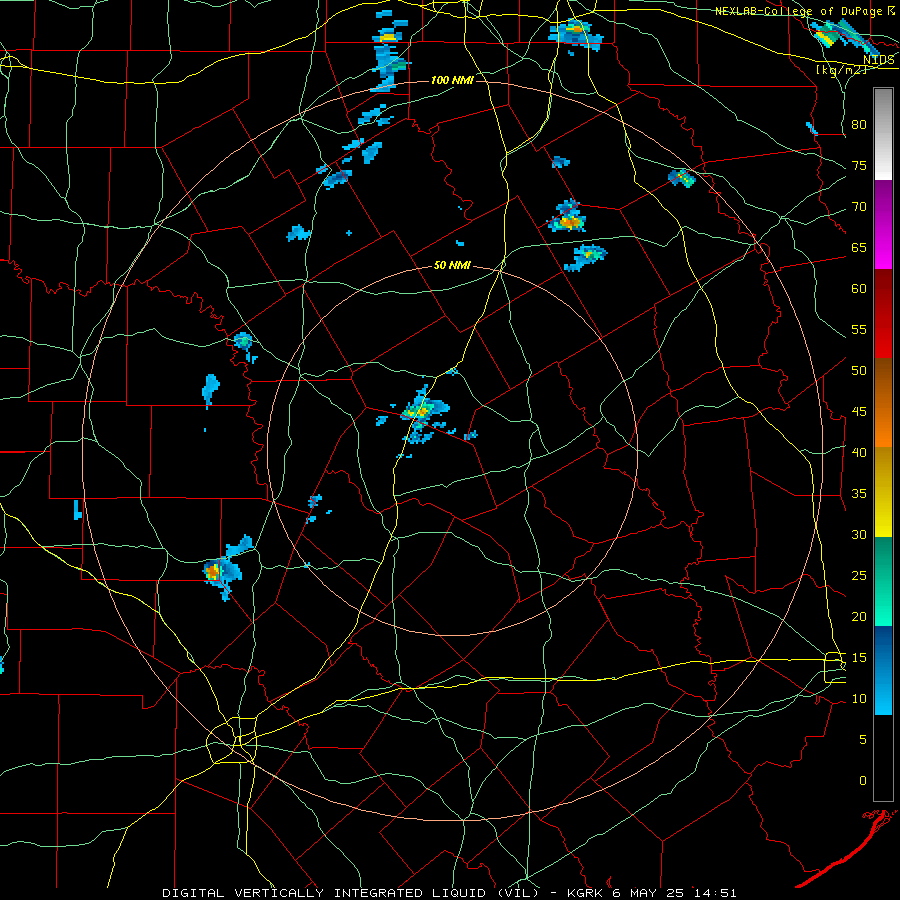Click the "100 NMI" range ring label
The image size is (900, 900).
(x=452, y=80)
